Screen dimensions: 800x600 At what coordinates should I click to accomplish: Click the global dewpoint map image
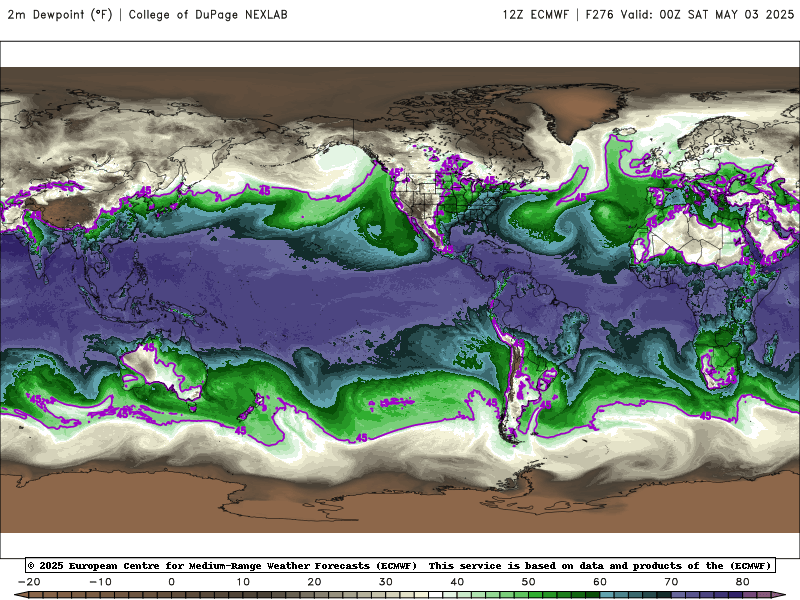400,300
